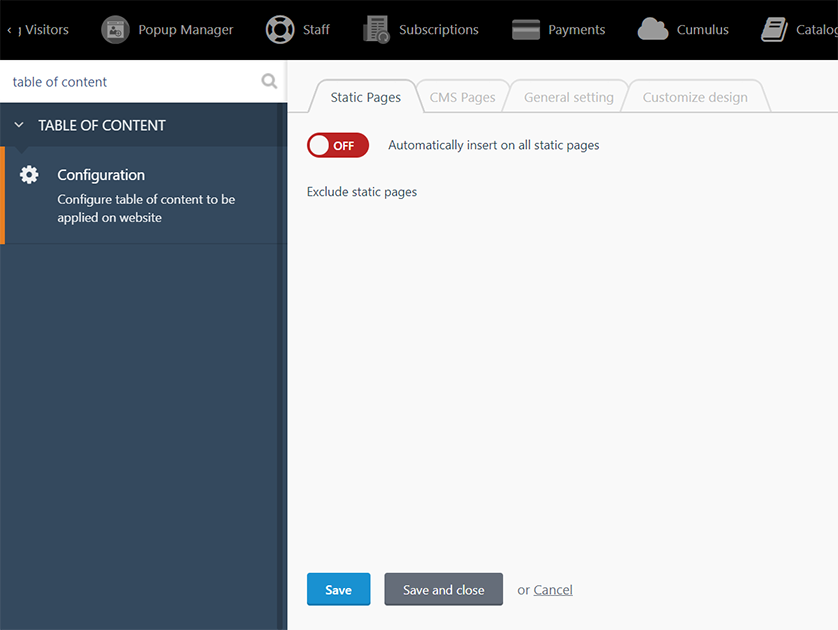Open the Subscriptions document icon

point(377,30)
